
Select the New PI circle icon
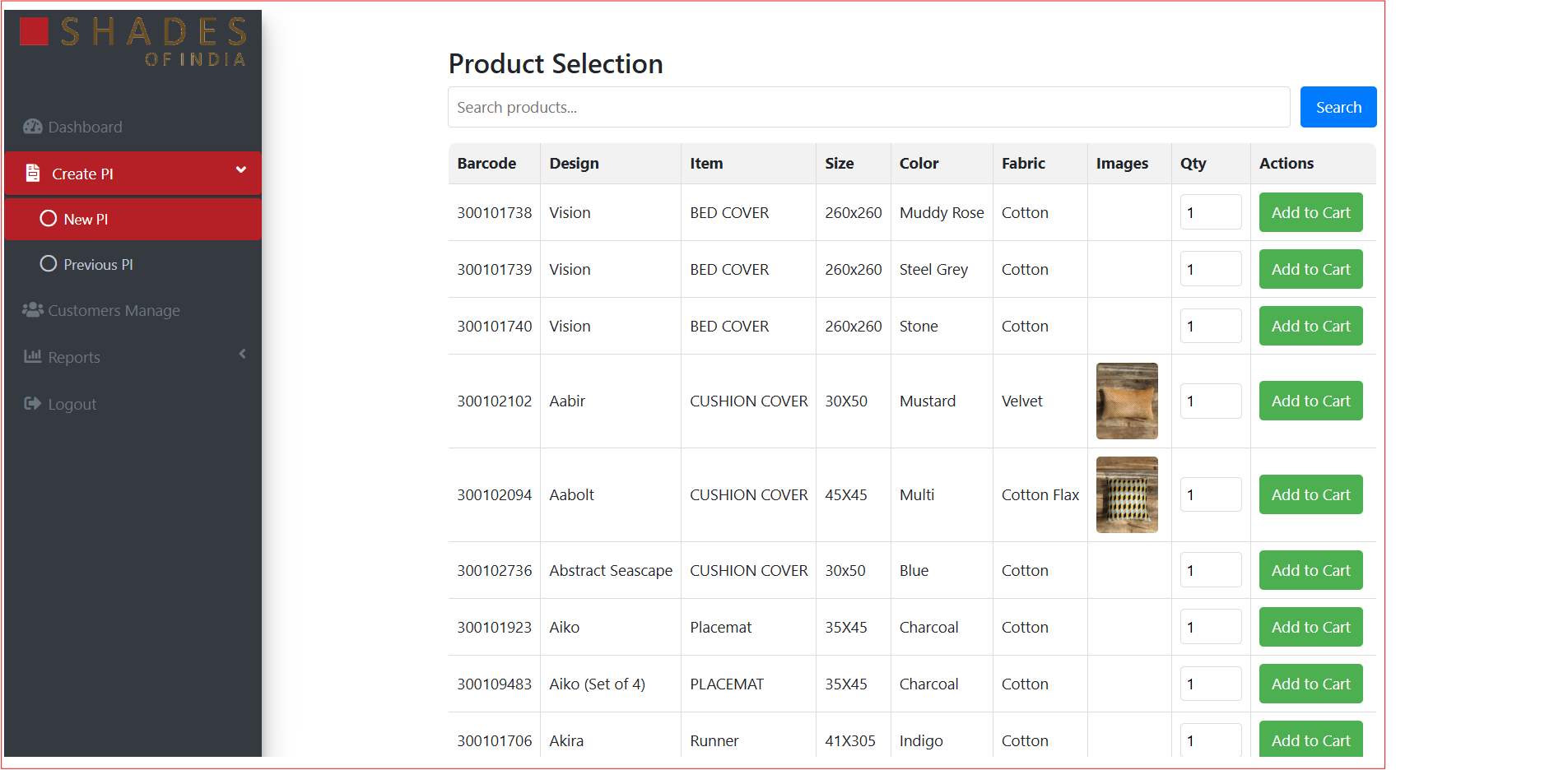click(49, 219)
